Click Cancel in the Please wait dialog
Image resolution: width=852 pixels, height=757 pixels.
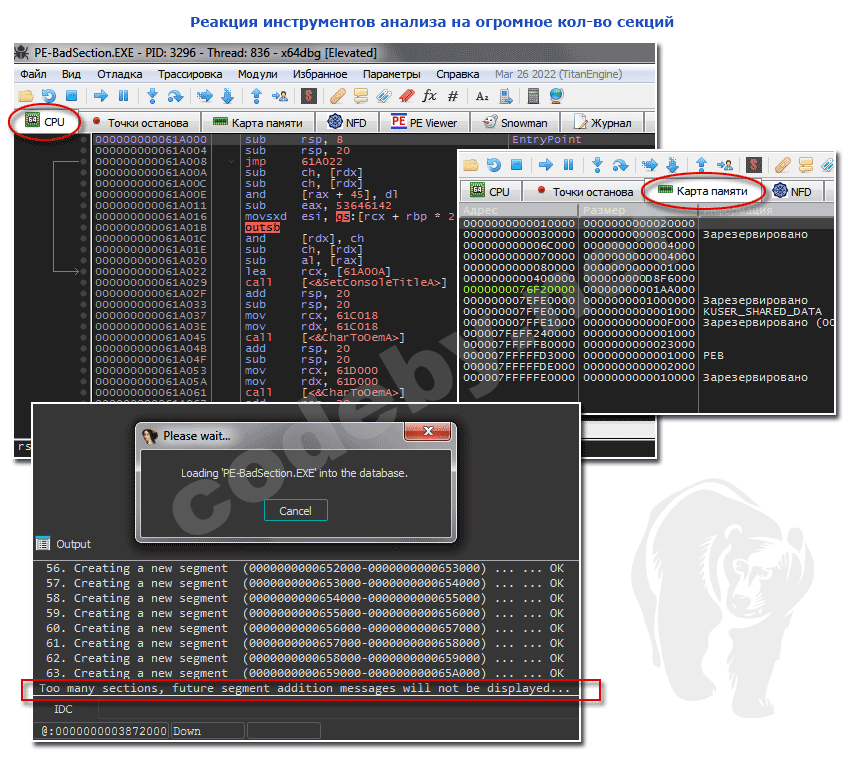(295, 510)
